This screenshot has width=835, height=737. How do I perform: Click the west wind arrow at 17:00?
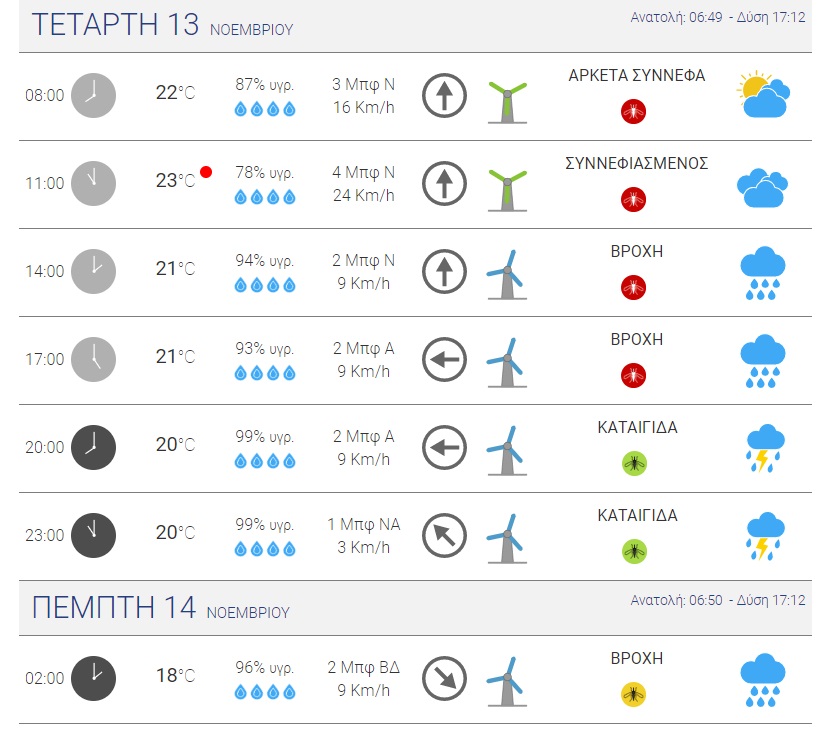[444, 359]
